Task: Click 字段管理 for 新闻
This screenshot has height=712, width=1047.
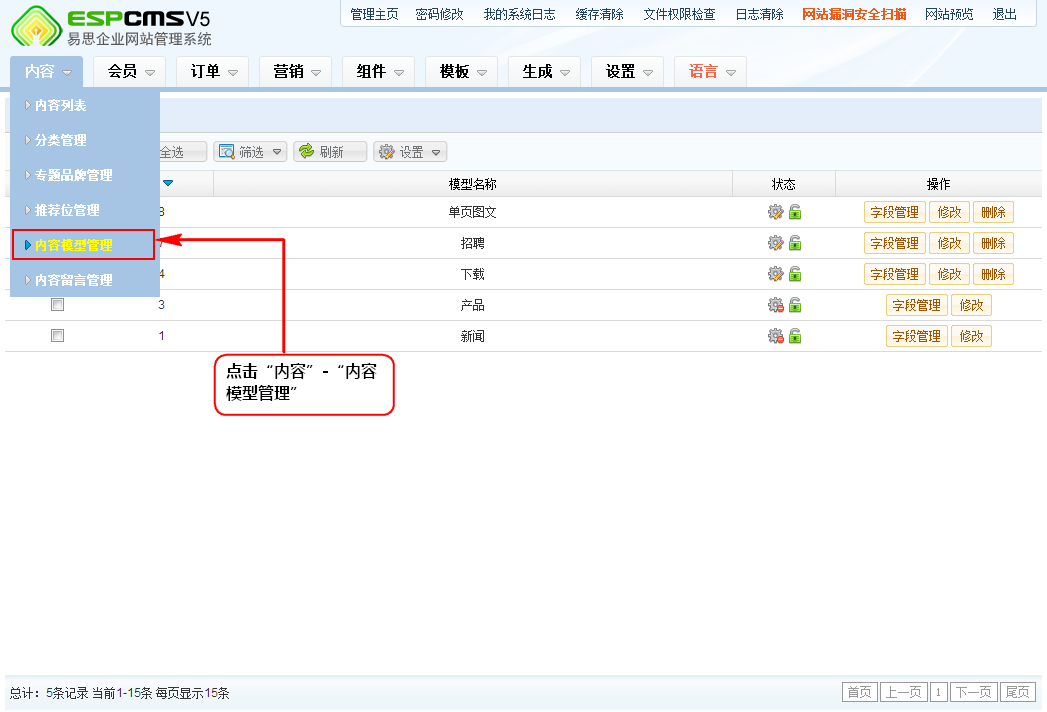Action: pos(917,336)
